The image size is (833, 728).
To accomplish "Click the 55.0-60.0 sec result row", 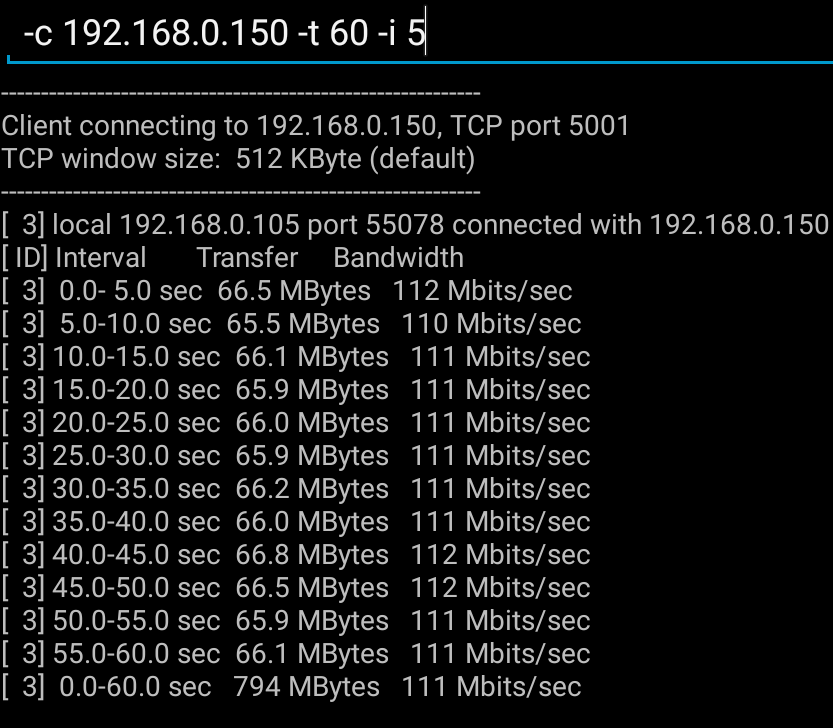I will [x=296, y=654].
